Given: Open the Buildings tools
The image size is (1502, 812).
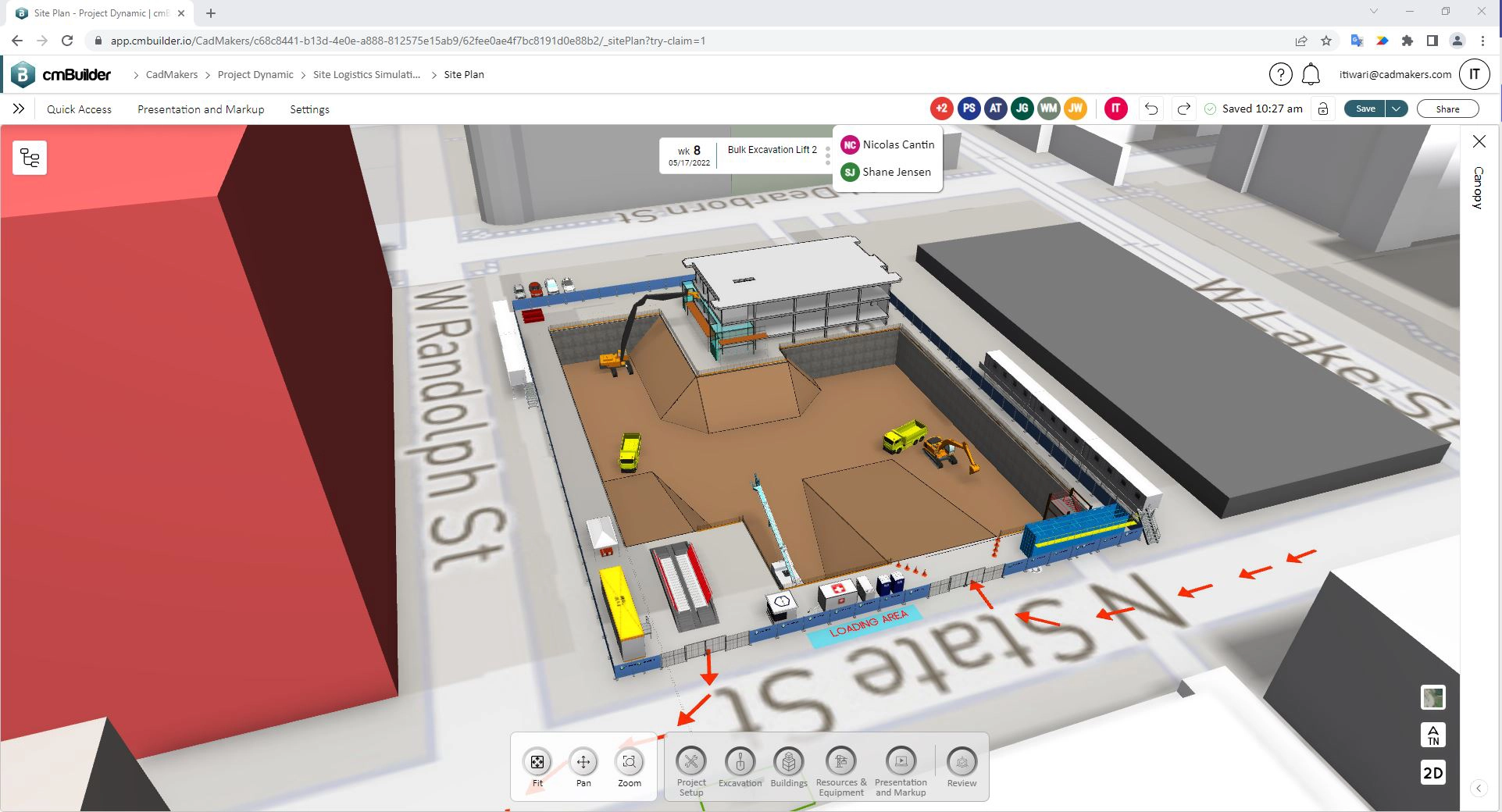Looking at the screenshot, I should [x=789, y=762].
